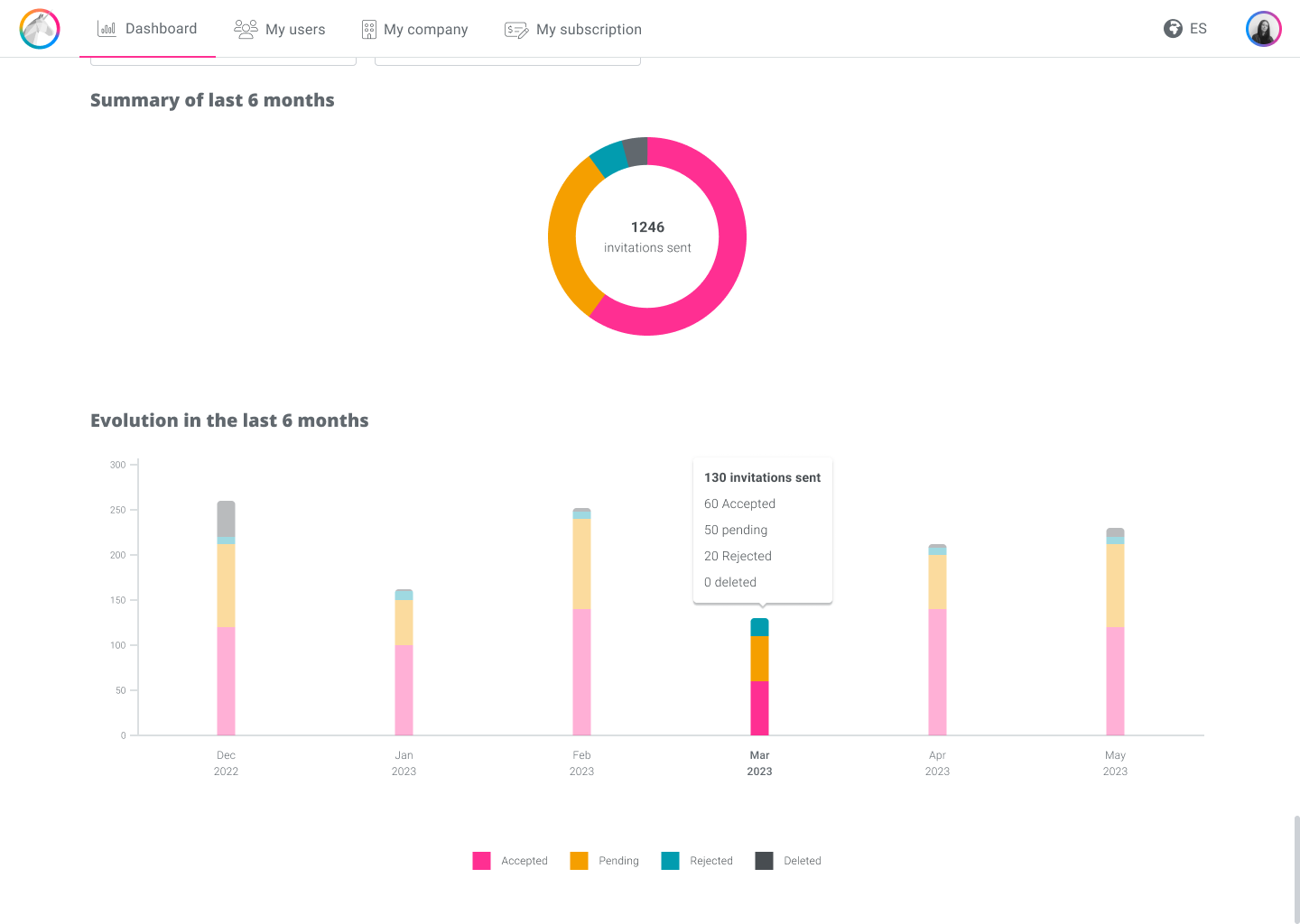The image size is (1300, 924).
Task: Toggle the Pending legend swatch
Action: coord(579,861)
